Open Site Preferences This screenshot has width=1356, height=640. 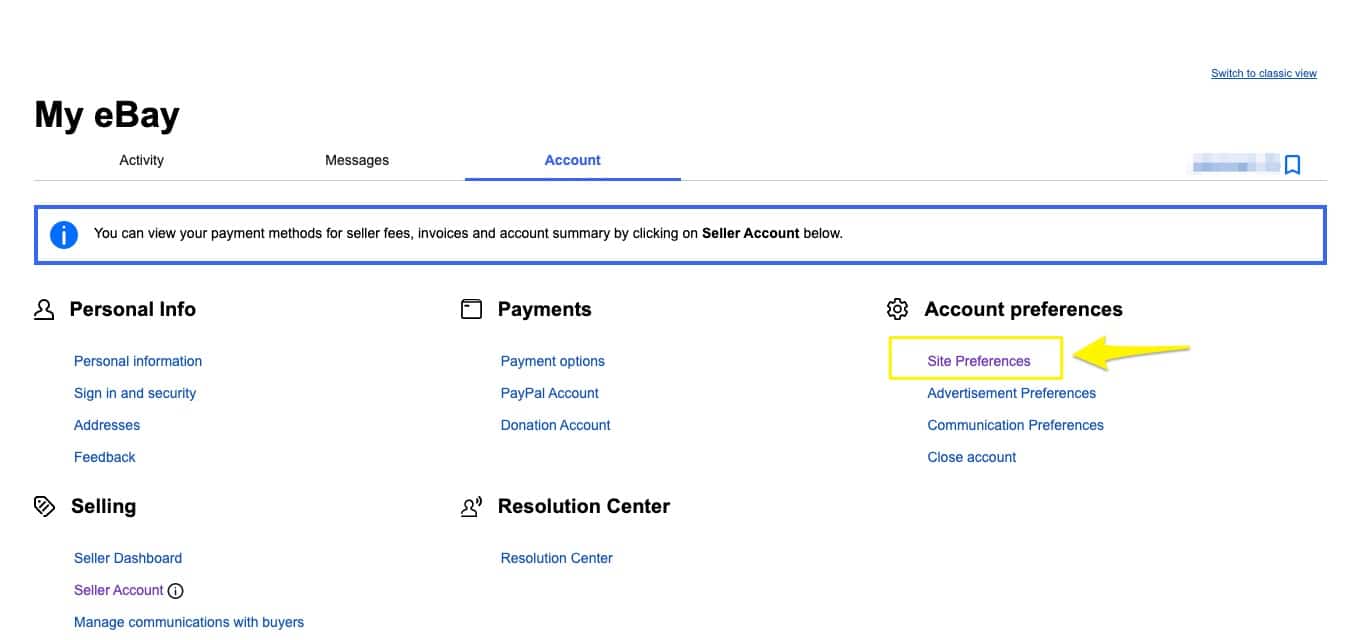click(x=979, y=361)
